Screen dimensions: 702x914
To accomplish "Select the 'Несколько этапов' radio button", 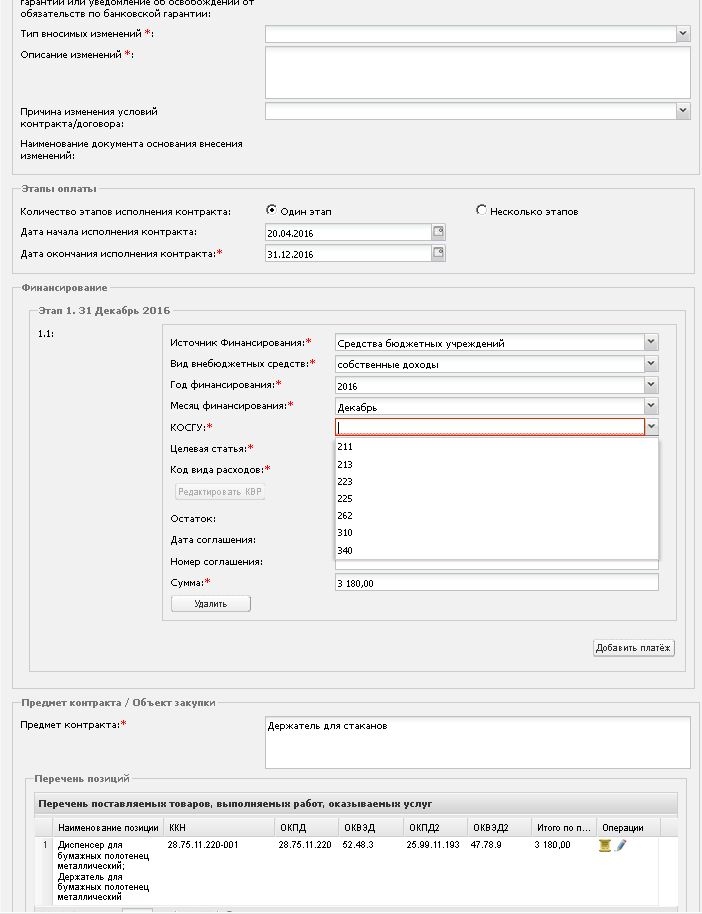I will coord(481,210).
